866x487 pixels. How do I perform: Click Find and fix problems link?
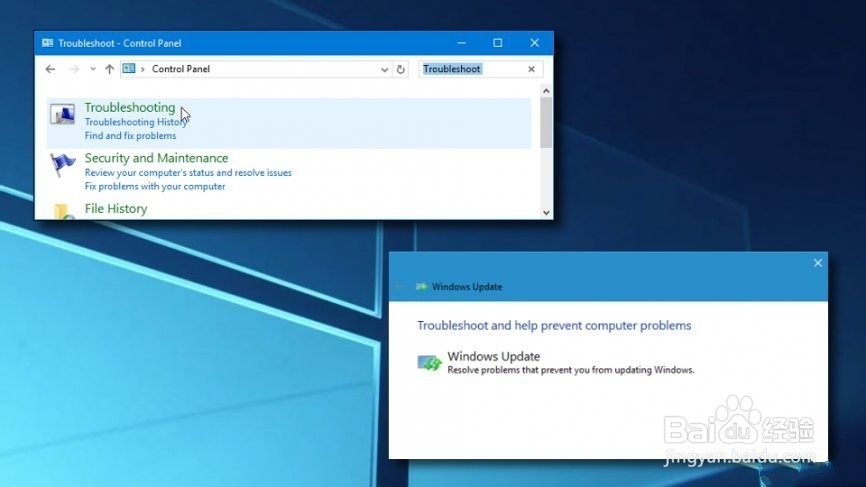tap(130, 135)
